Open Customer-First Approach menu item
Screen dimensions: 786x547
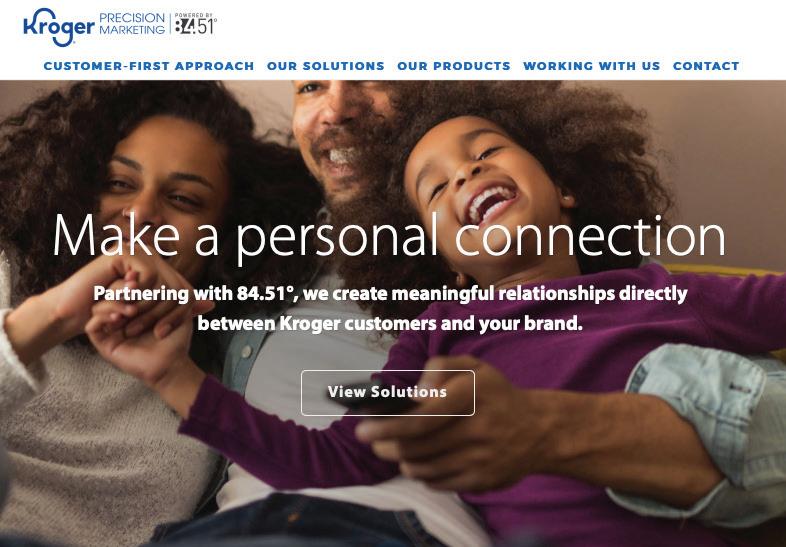(x=149, y=66)
